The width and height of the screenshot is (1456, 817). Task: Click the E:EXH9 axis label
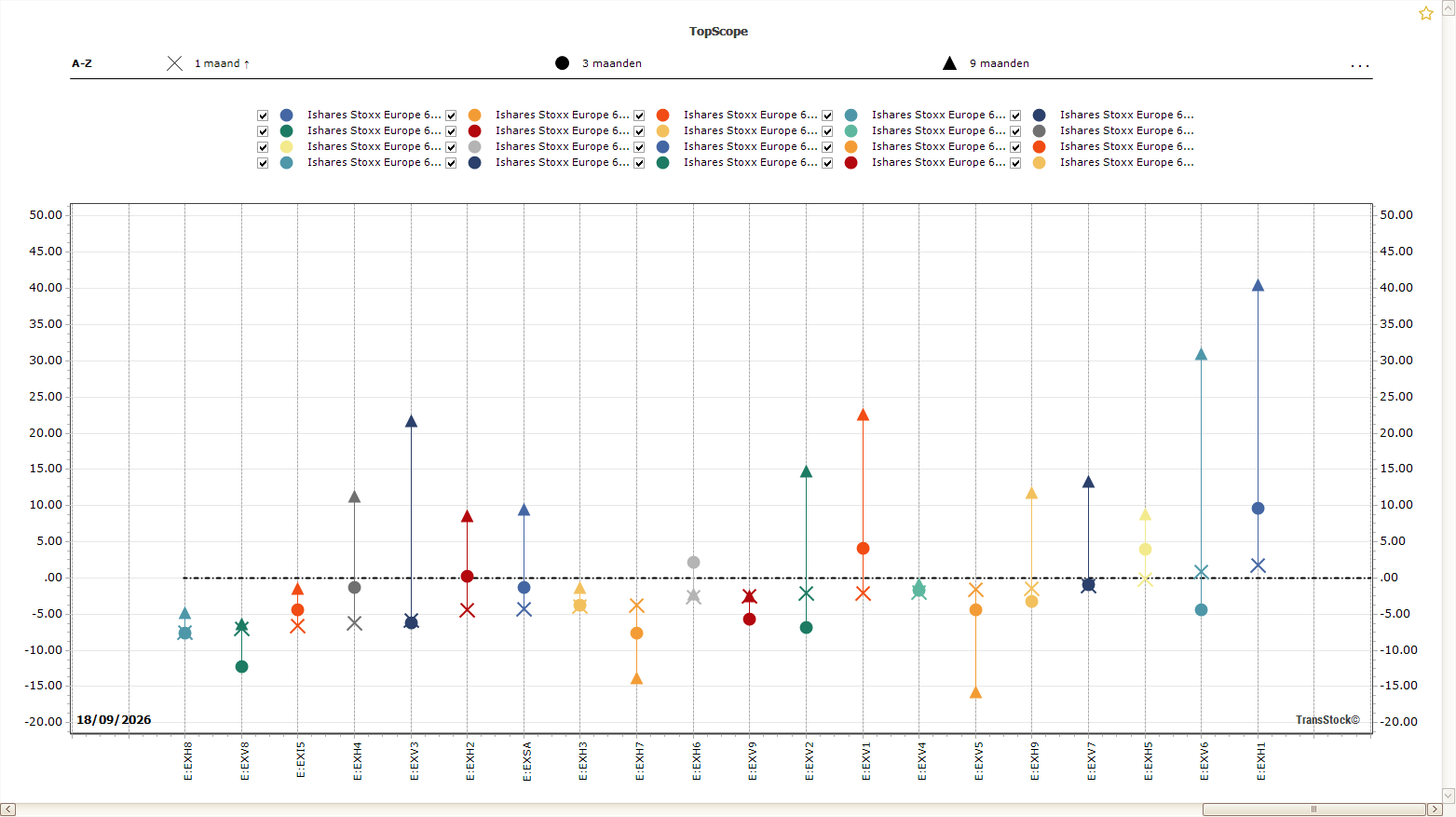point(1035,761)
